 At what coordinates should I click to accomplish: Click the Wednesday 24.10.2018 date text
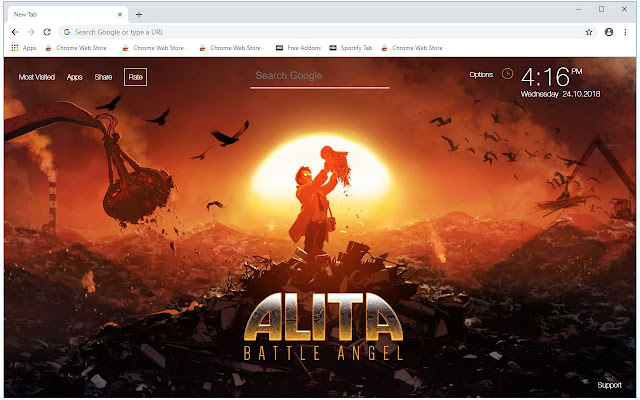(560, 94)
